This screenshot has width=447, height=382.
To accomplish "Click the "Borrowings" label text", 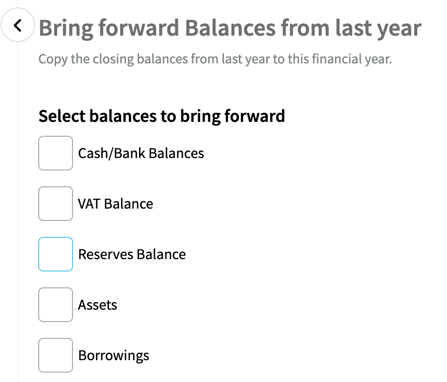I will [114, 356].
